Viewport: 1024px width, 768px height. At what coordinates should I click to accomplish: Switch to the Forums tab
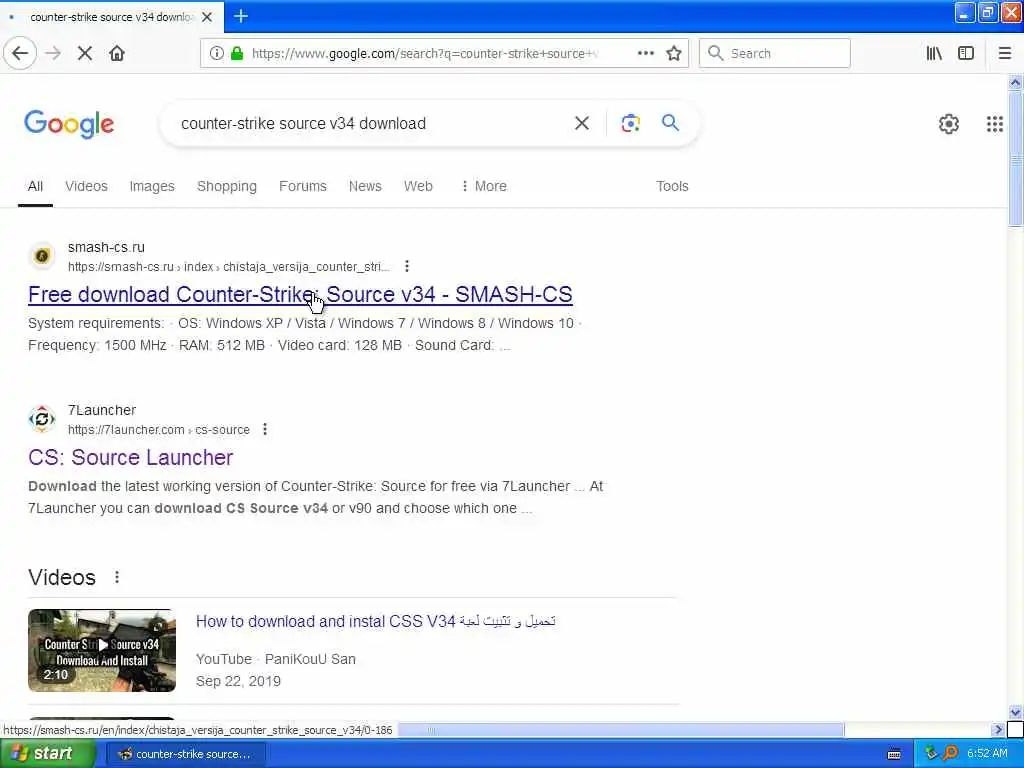(302, 186)
